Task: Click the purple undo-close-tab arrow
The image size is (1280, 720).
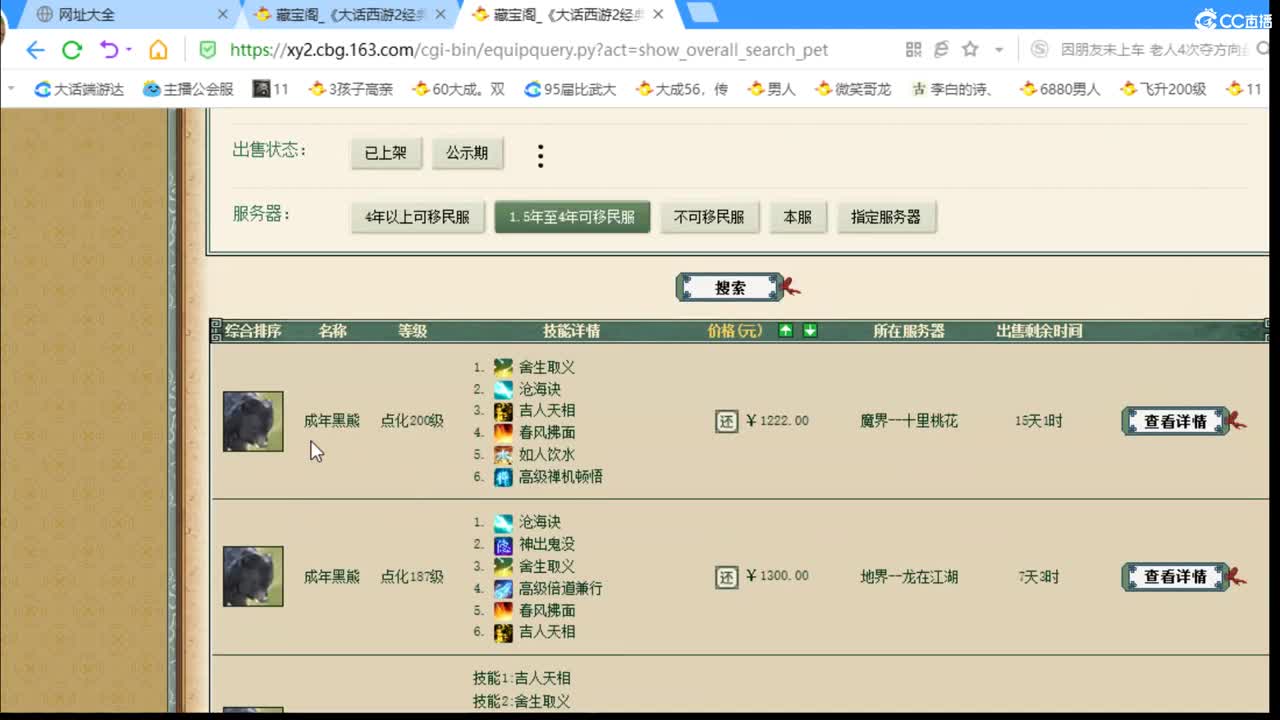Action: (109, 50)
